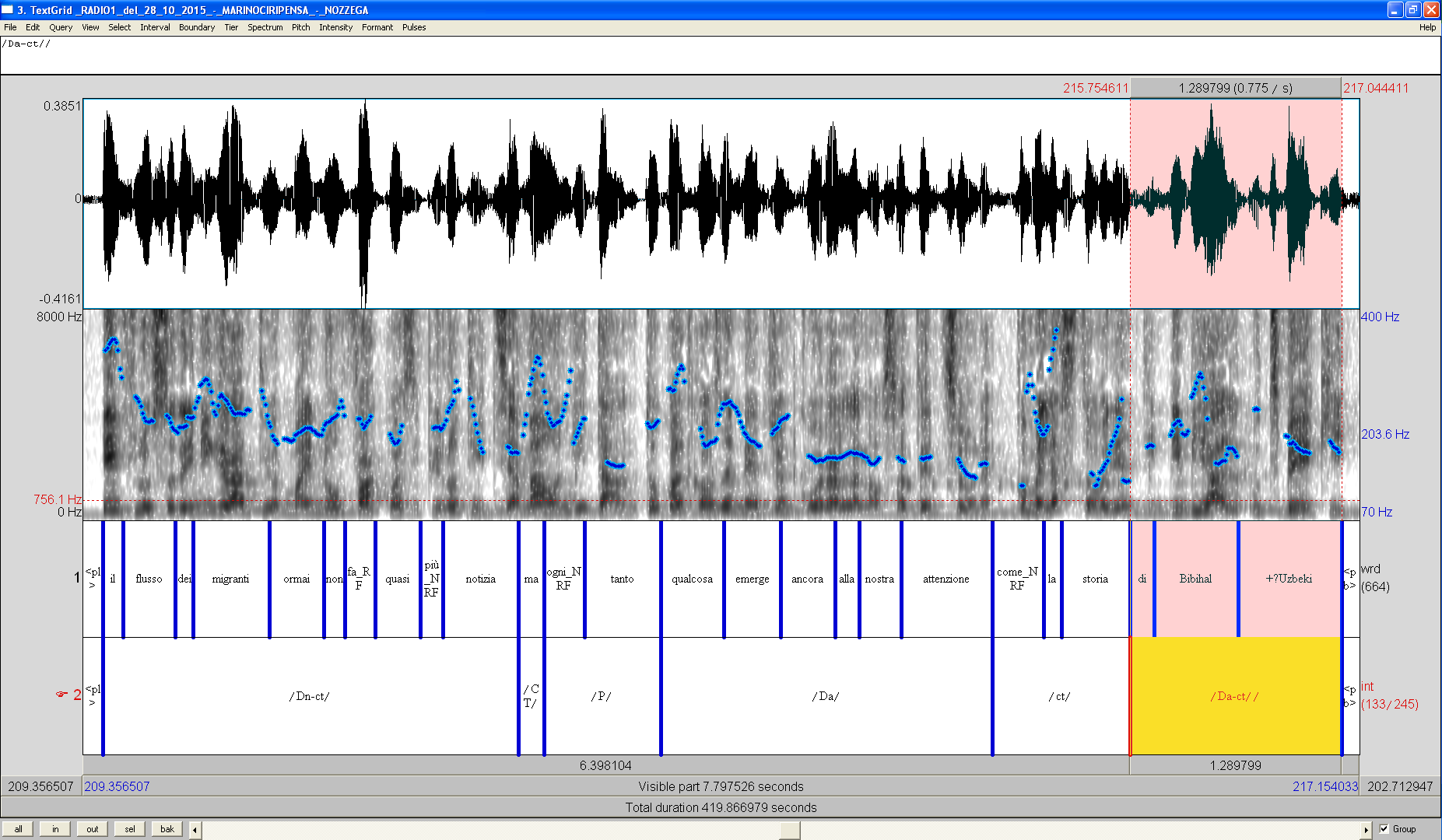The height and width of the screenshot is (840, 1442).
Task: Select the 'notizia' word interval
Action: coord(480,579)
